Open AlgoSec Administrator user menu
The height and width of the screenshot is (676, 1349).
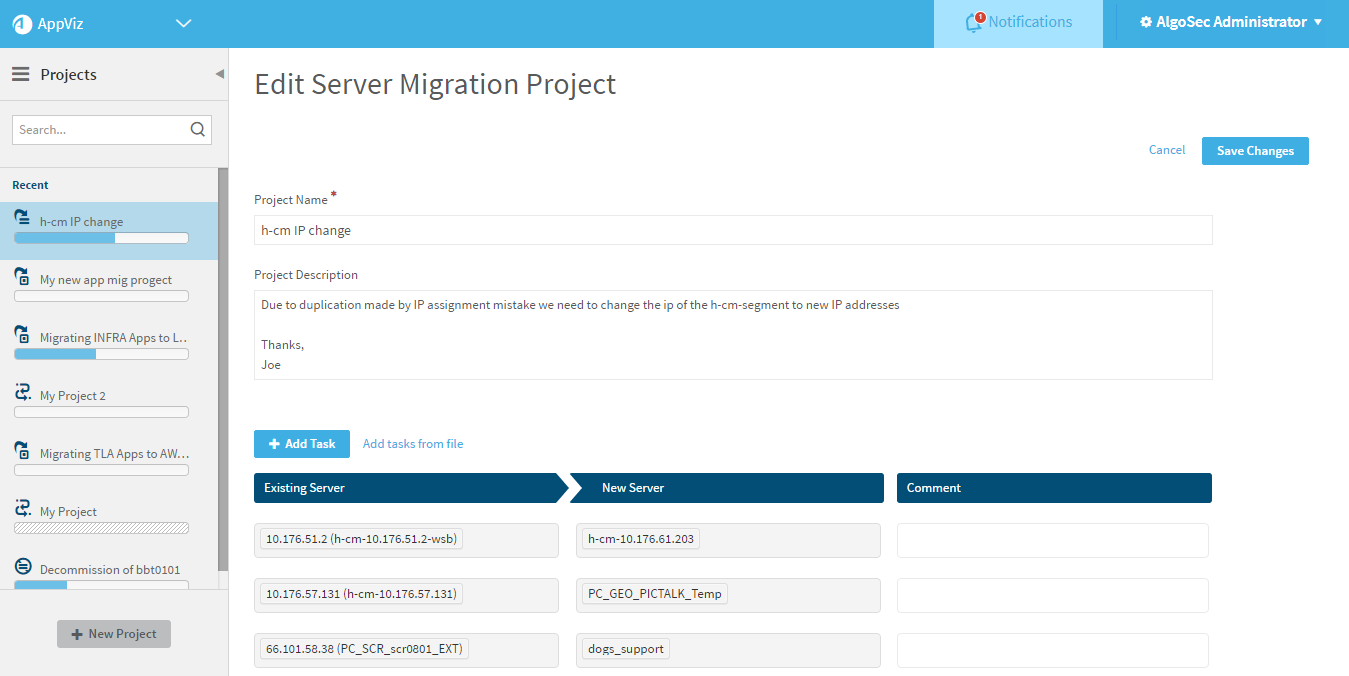(1231, 22)
